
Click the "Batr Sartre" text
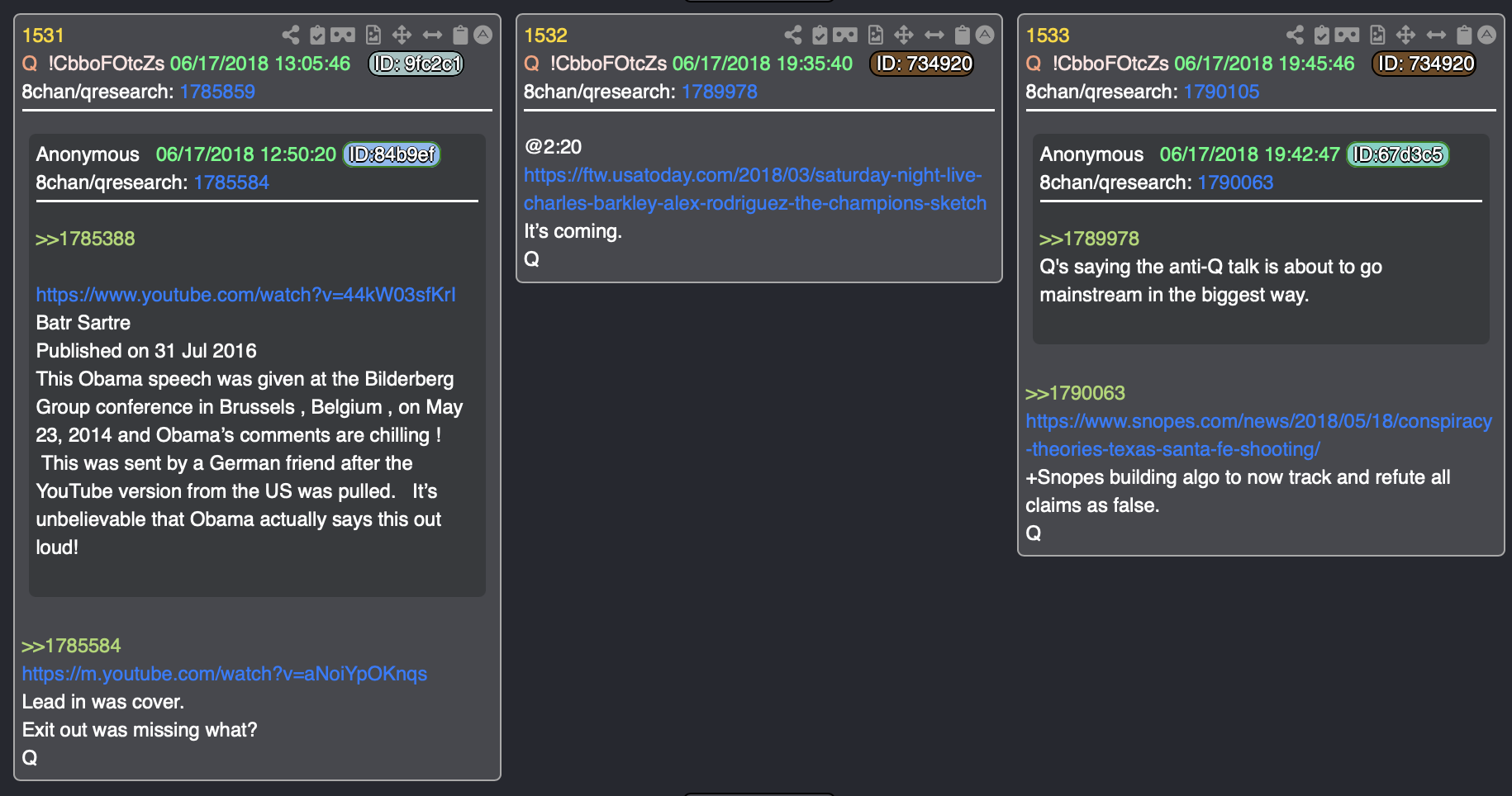pos(83,323)
